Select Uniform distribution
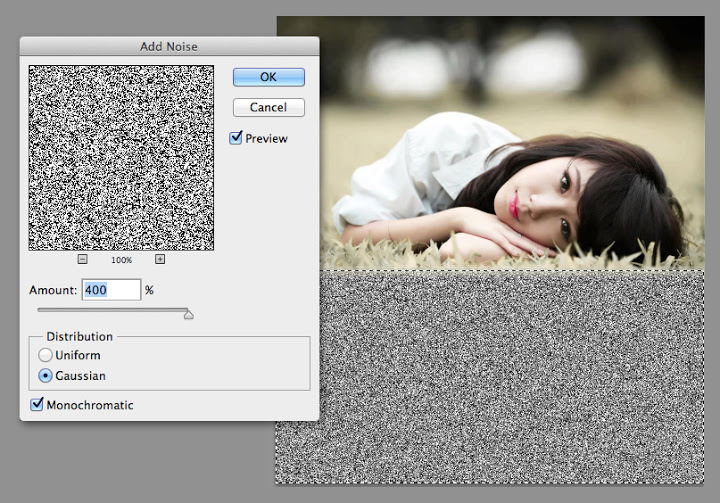Screen dimensions: 720x503 (45, 355)
